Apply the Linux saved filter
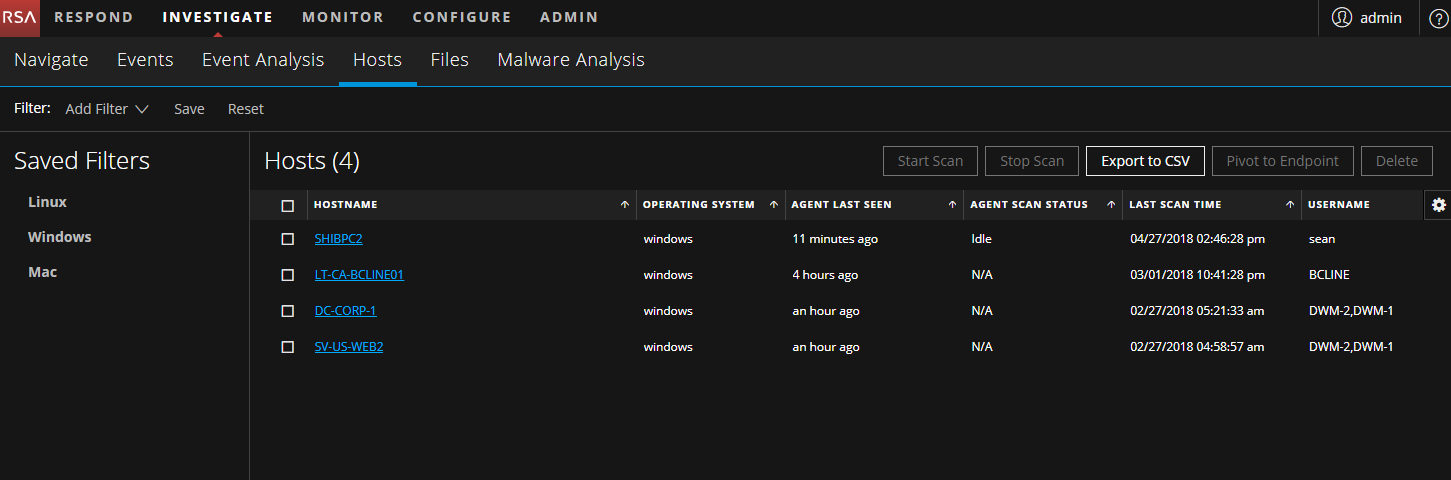1451x480 pixels. click(47, 202)
